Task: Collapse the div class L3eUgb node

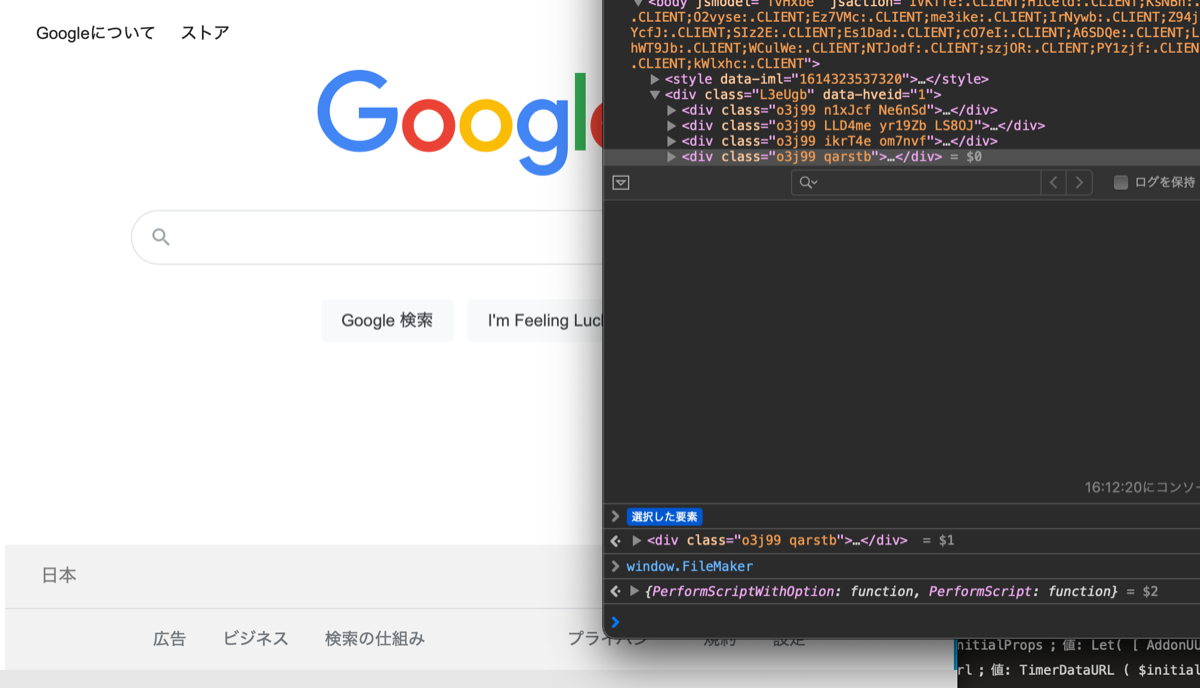Action: pos(655,94)
